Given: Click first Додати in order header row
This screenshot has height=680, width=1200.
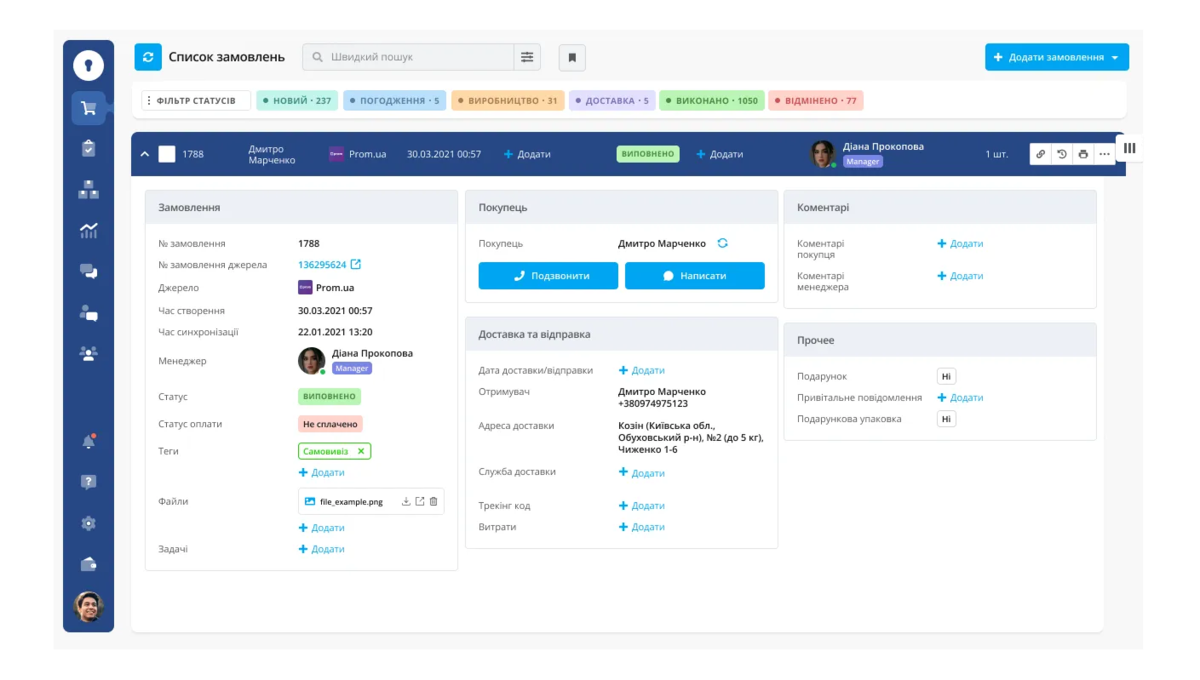Looking at the screenshot, I should click(527, 154).
